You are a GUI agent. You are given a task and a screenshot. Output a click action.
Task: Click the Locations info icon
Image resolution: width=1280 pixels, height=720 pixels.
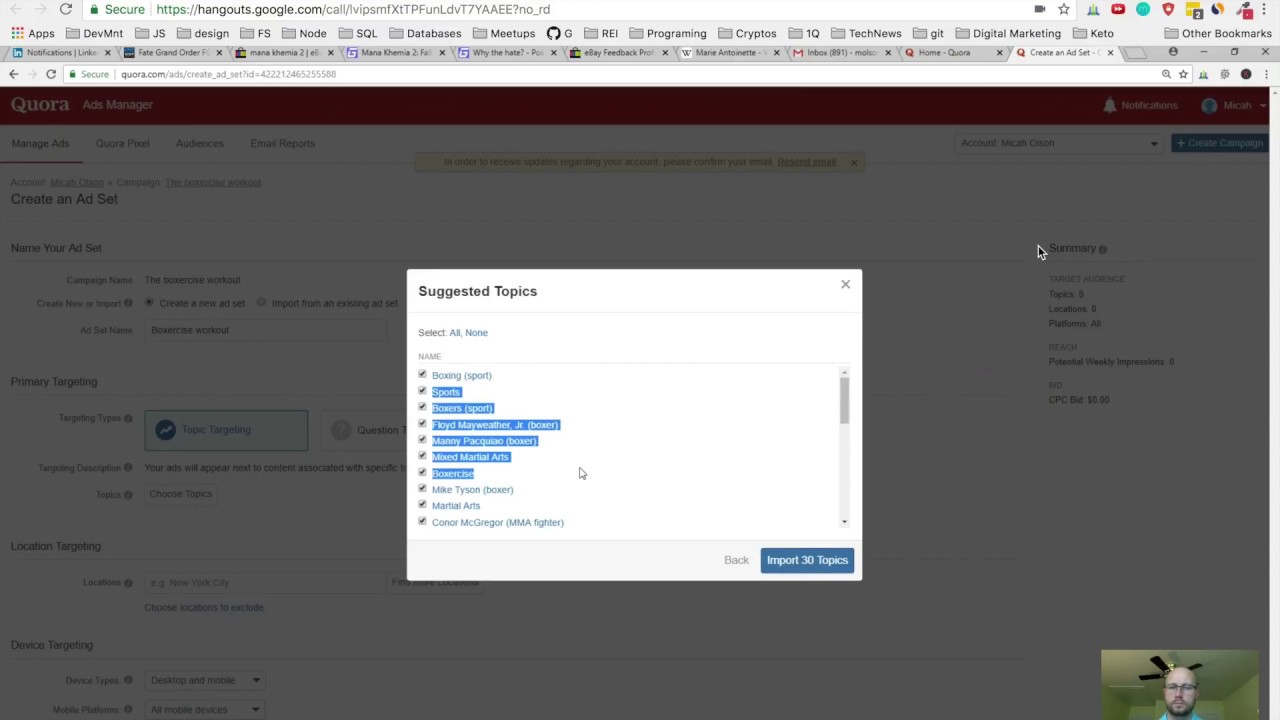128,583
